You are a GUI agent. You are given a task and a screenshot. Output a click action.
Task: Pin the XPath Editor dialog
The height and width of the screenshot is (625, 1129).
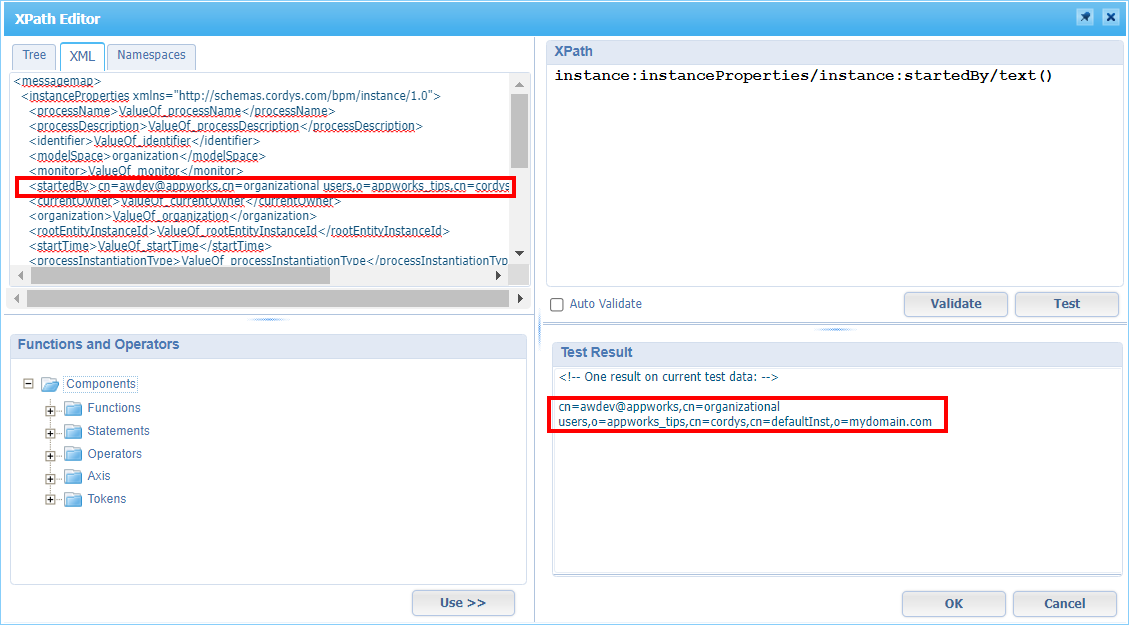pos(1085,17)
